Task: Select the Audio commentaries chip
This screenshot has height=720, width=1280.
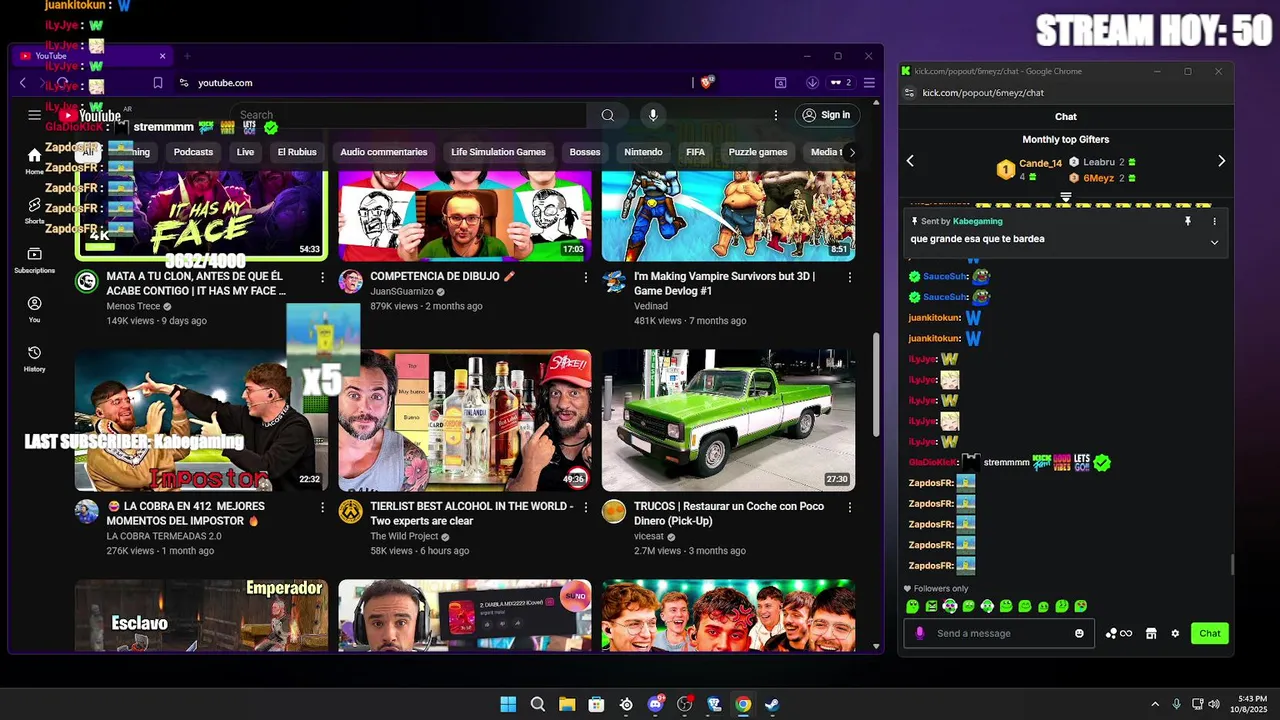Action: coord(384,152)
